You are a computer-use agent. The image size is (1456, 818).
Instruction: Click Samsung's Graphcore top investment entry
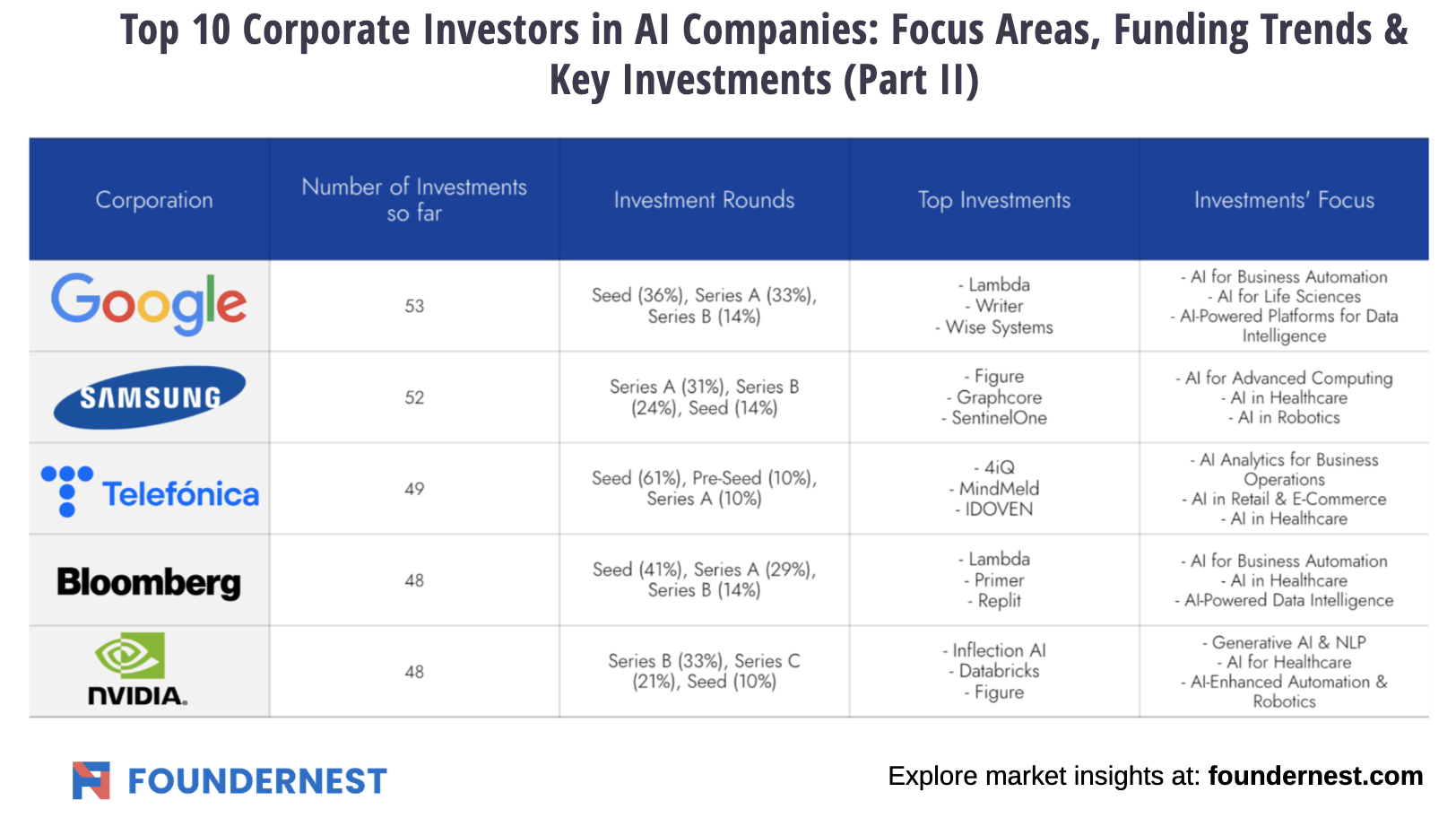[x=998, y=397]
